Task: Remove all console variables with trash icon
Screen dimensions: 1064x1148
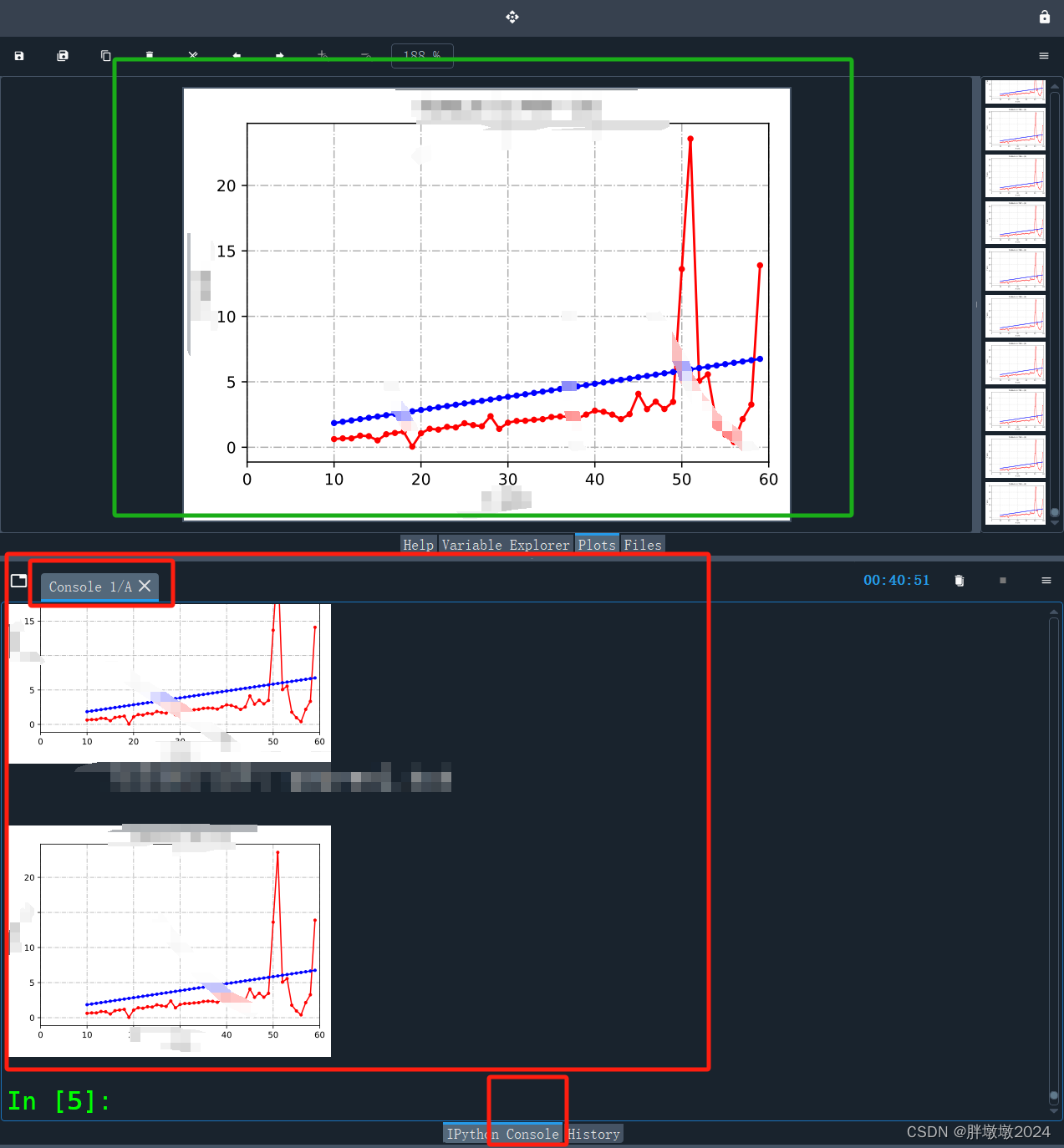Action: point(959,581)
